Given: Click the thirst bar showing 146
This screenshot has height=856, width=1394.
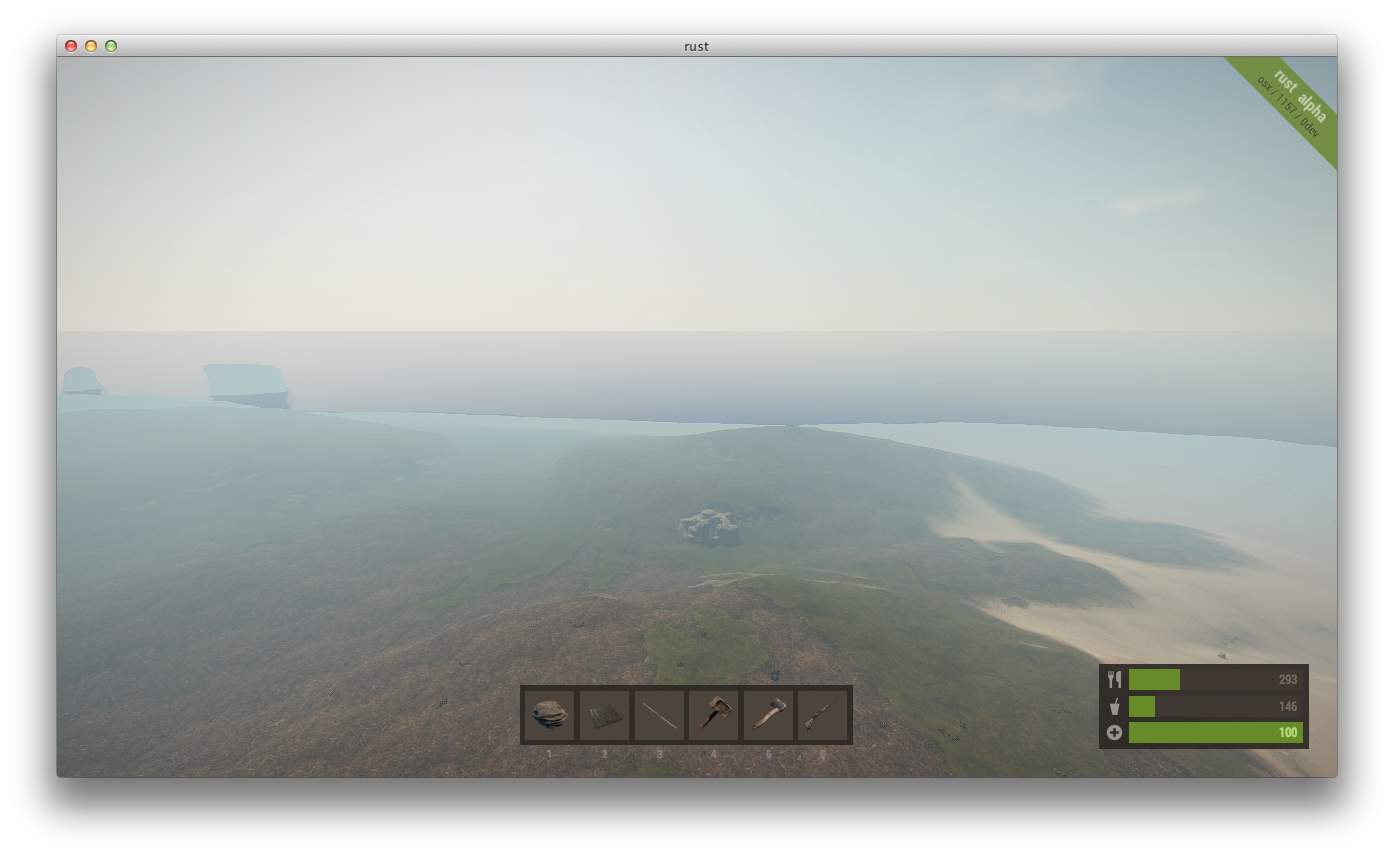Looking at the screenshot, I should click(1216, 706).
